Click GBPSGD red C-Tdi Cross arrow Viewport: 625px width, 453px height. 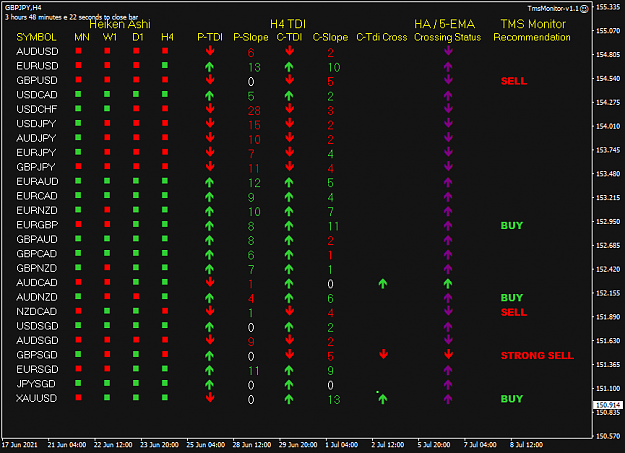tap(383, 354)
